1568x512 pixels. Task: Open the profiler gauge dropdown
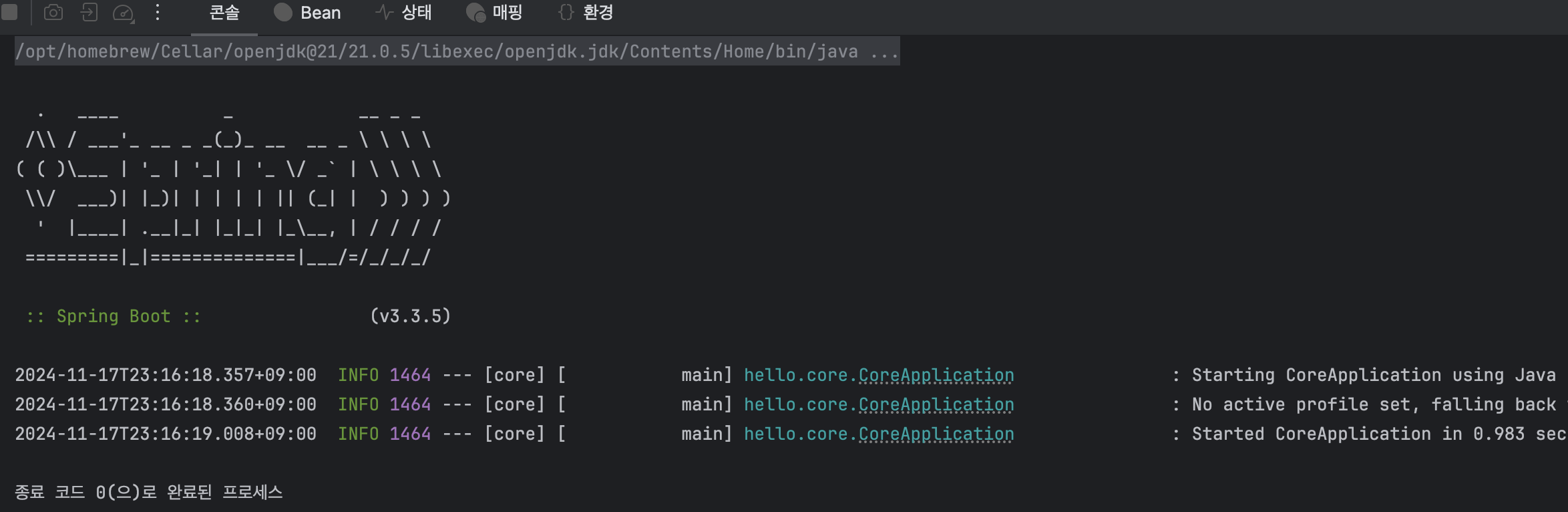[124, 13]
